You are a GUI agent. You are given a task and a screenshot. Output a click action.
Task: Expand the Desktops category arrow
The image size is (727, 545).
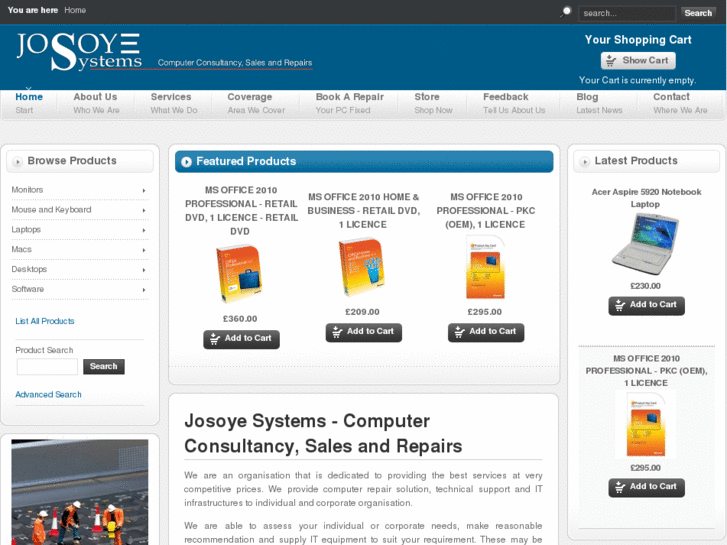coord(144,270)
